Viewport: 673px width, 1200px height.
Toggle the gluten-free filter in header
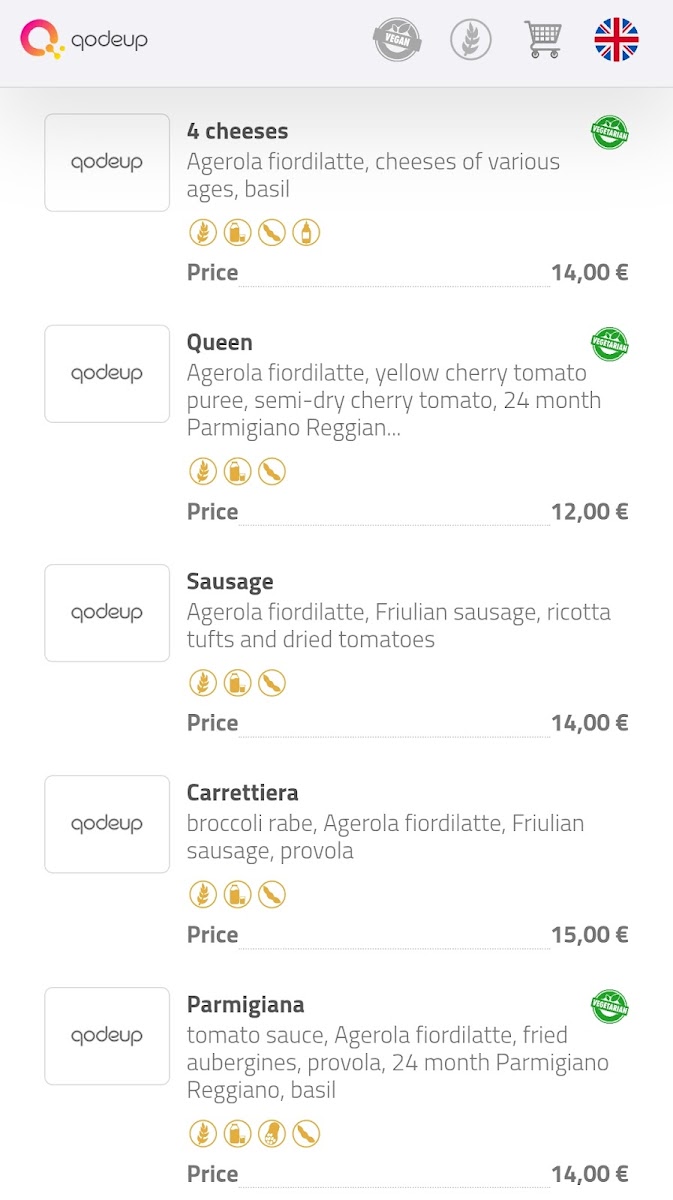pyautogui.click(x=470, y=40)
